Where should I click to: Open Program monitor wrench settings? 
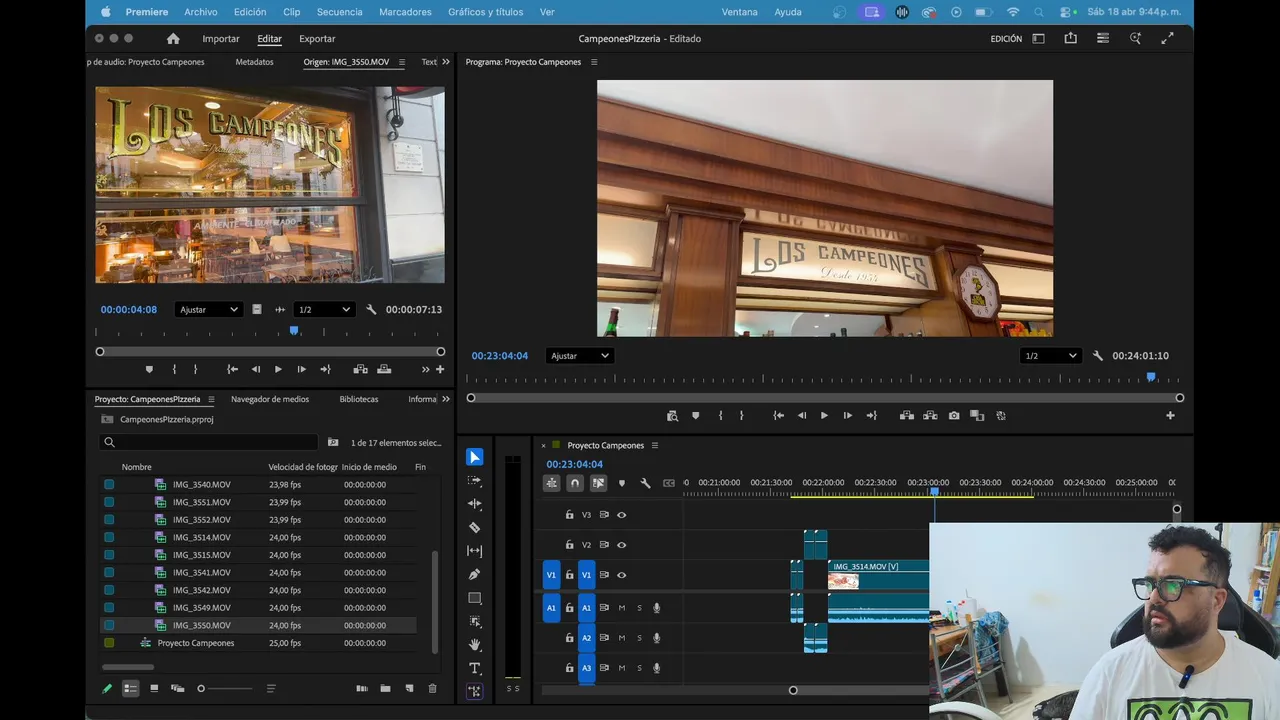point(1098,356)
